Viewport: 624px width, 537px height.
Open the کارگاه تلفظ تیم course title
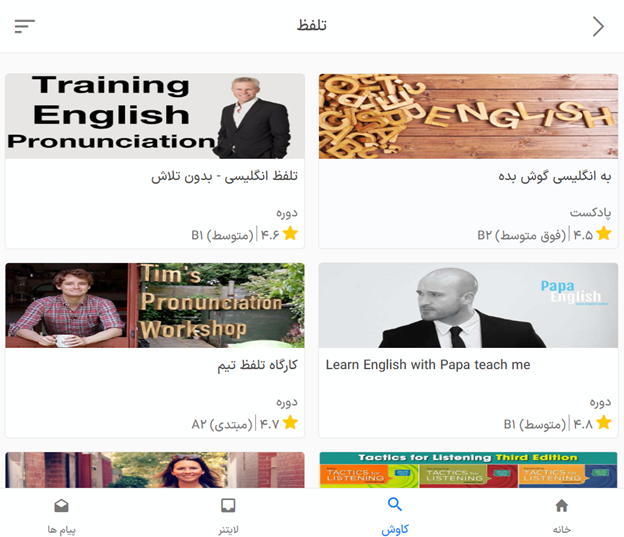[x=257, y=365]
